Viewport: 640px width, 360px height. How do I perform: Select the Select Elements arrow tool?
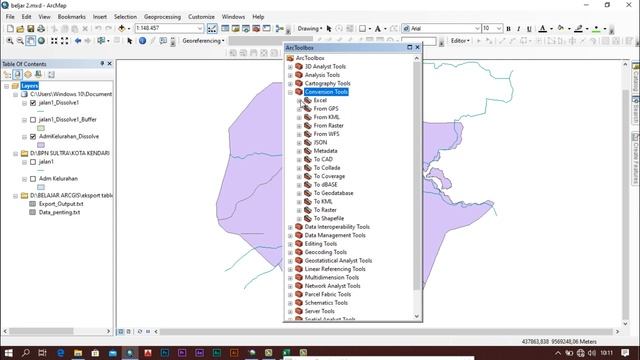click(x=130, y=41)
